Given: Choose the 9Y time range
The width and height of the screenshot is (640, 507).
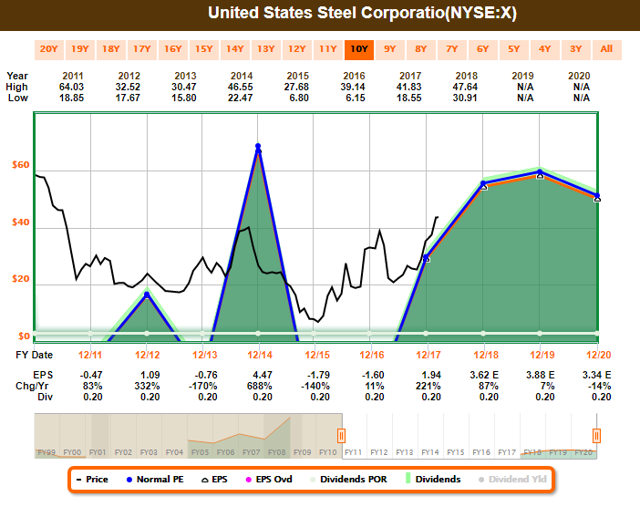Looking at the screenshot, I should (390, 49).
